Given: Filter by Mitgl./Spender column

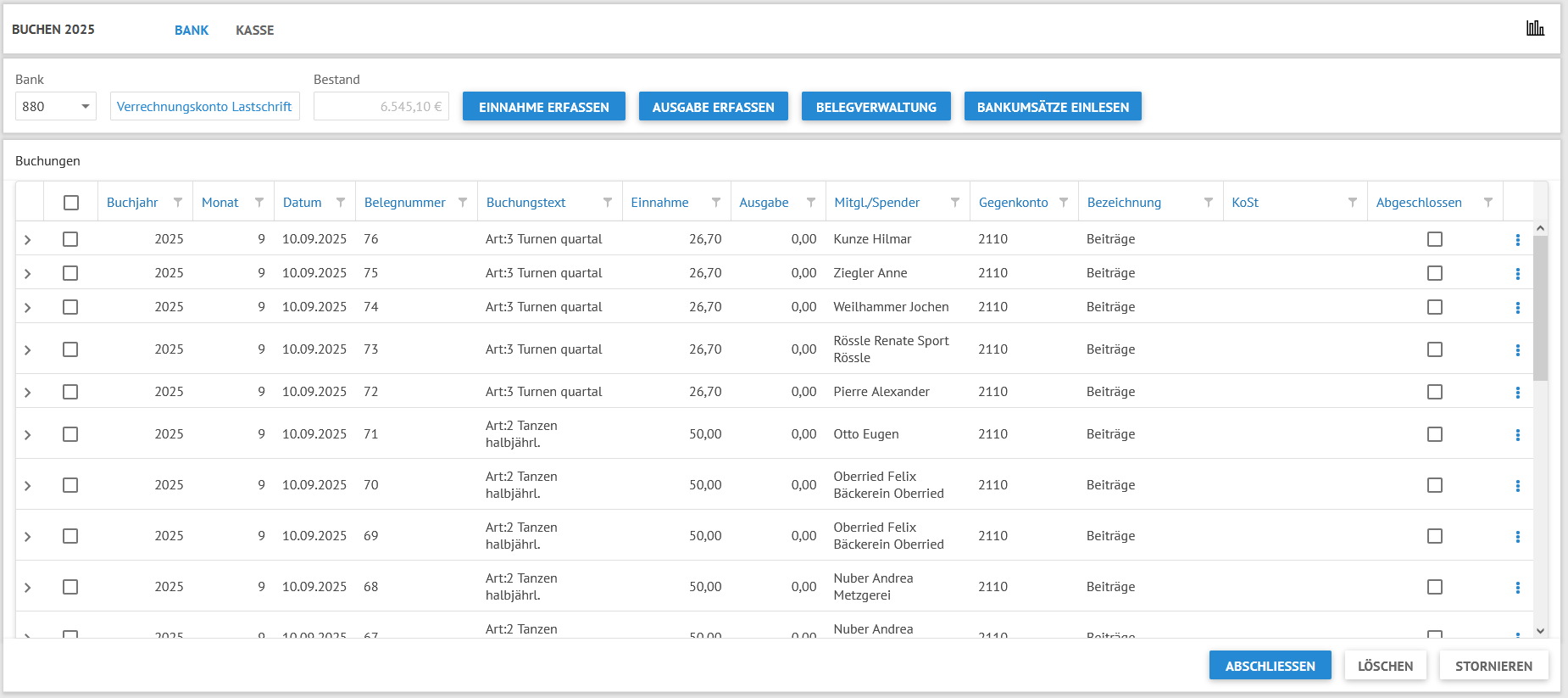Looking at the screenshot, I should pyautogui.click(x=955, y=203).
